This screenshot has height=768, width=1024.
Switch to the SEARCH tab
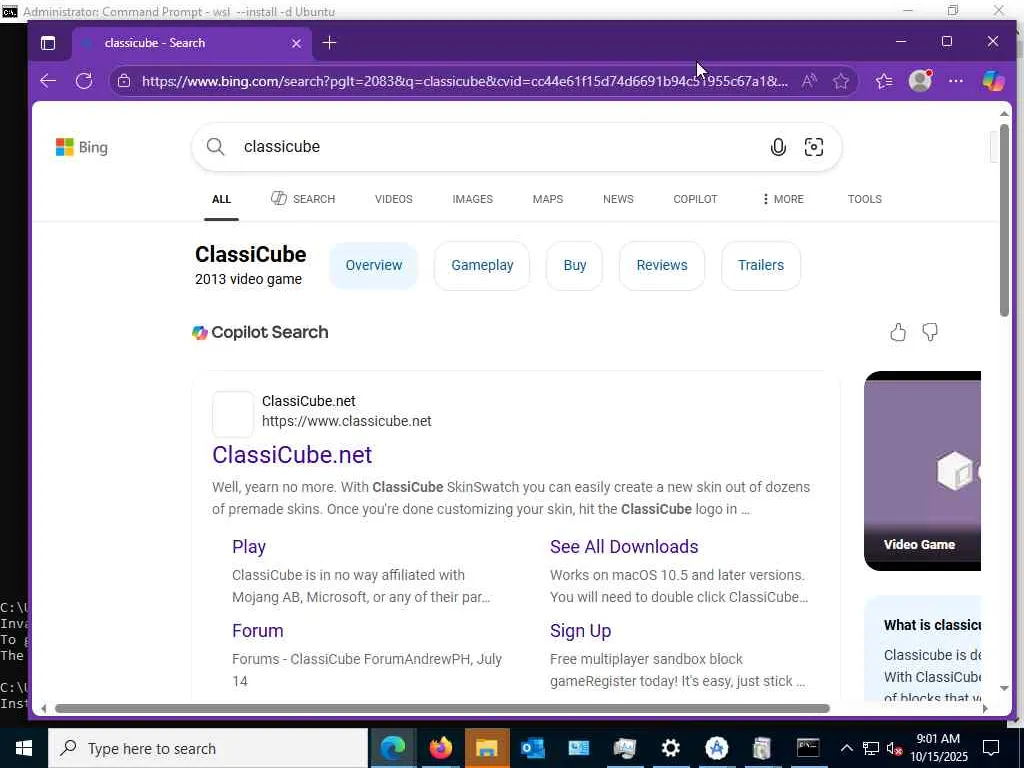pyautogui.click(x=303, y=199)
